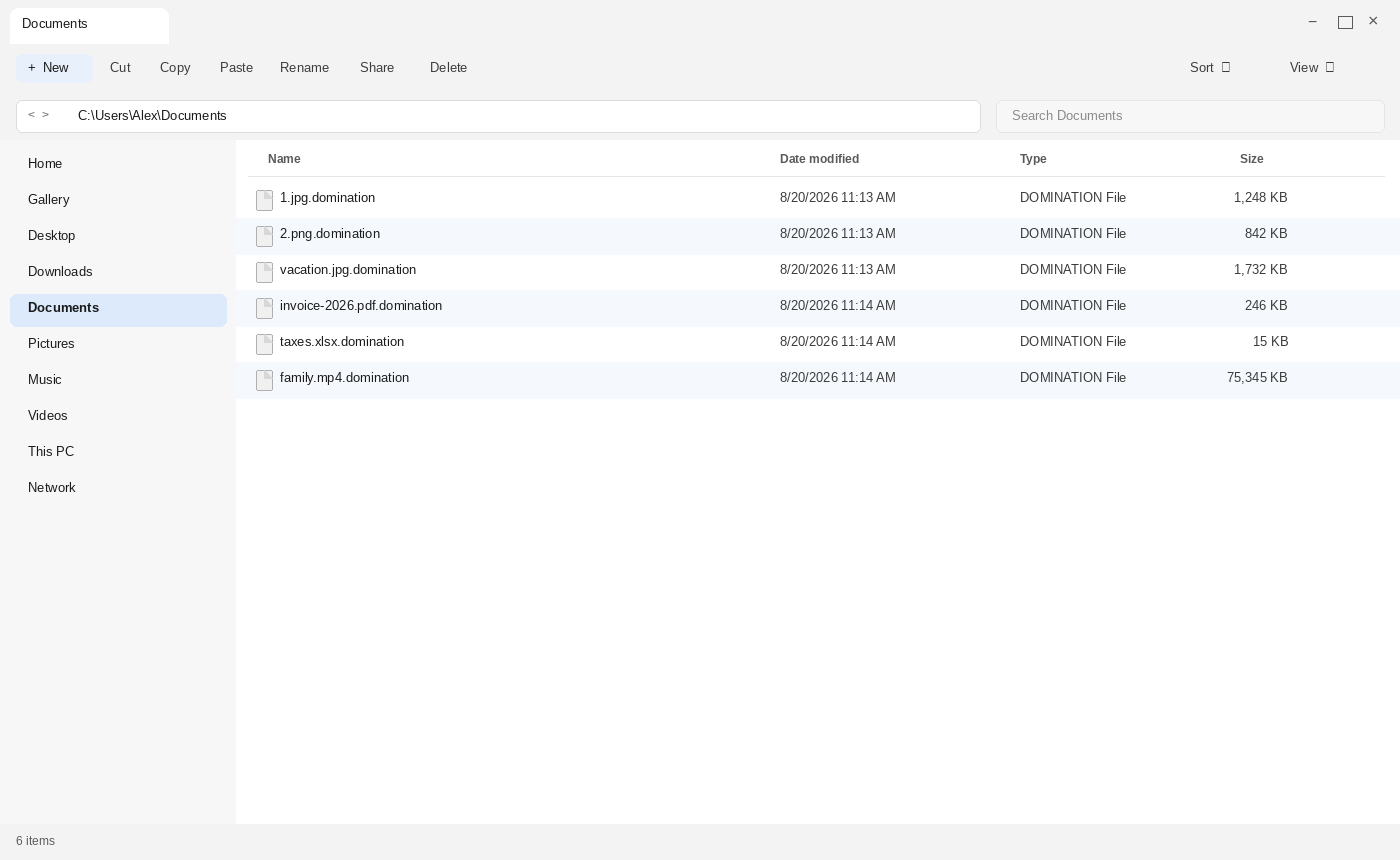Click the 842 KB size cell

(1266, 234)
